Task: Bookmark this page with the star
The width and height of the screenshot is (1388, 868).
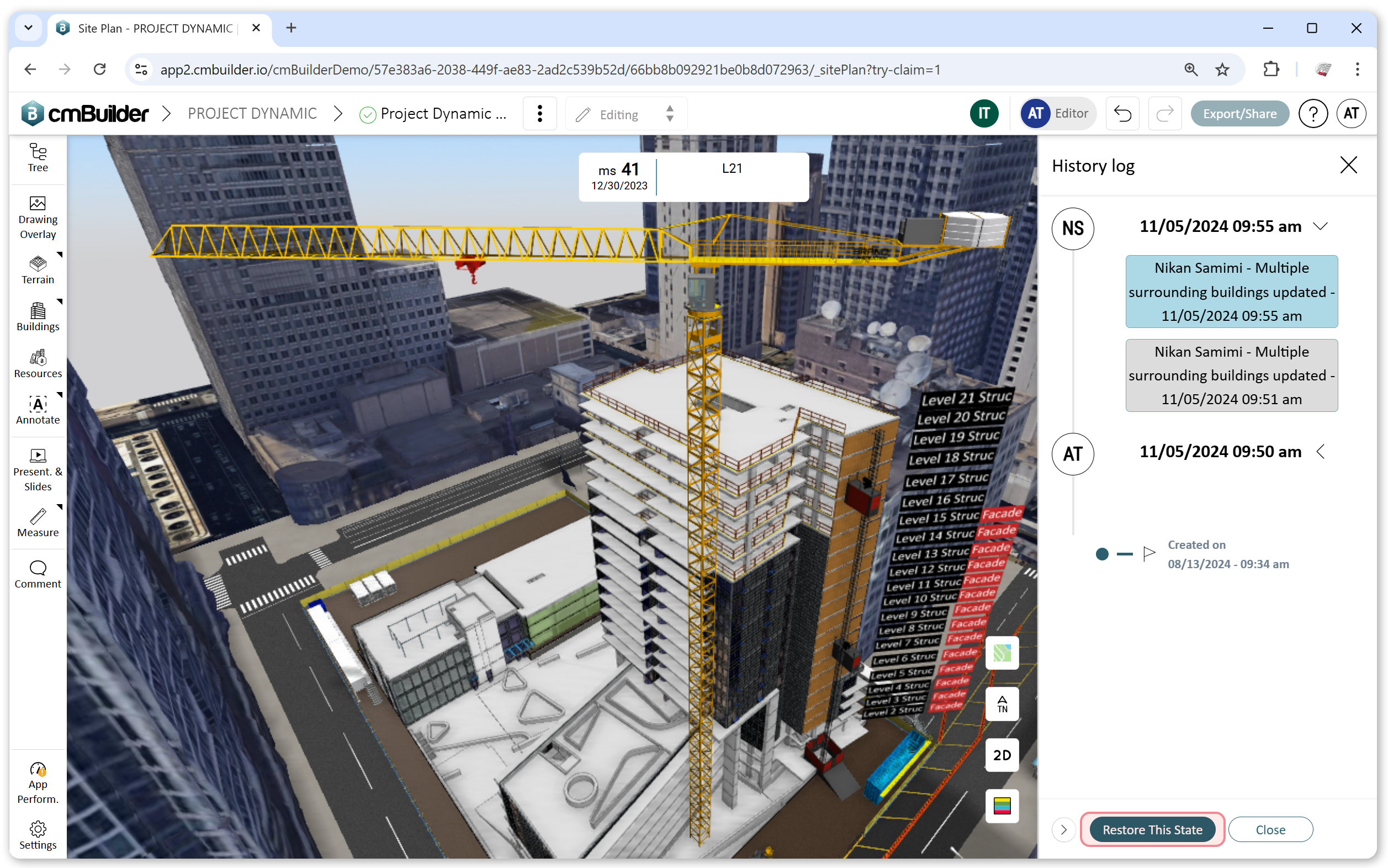Action: tap(1222, 70)
